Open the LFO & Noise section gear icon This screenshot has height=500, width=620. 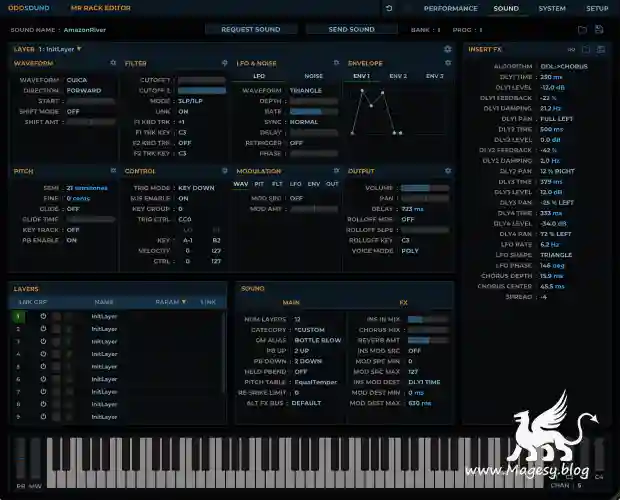click(336, 63)
